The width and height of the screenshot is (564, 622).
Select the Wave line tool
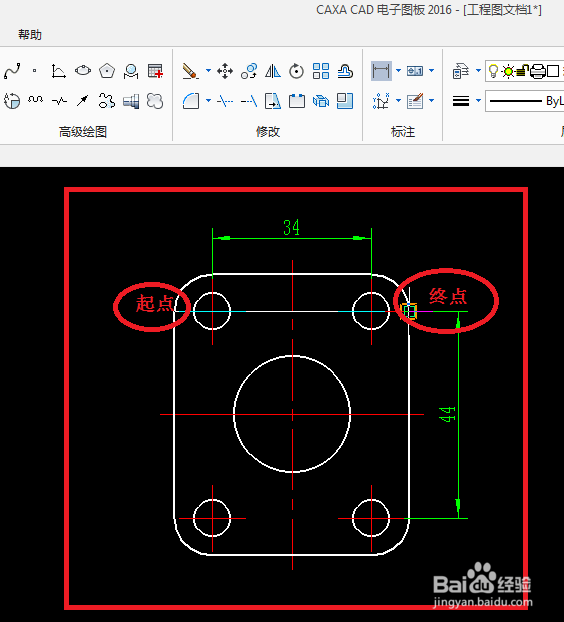(35, 100)
